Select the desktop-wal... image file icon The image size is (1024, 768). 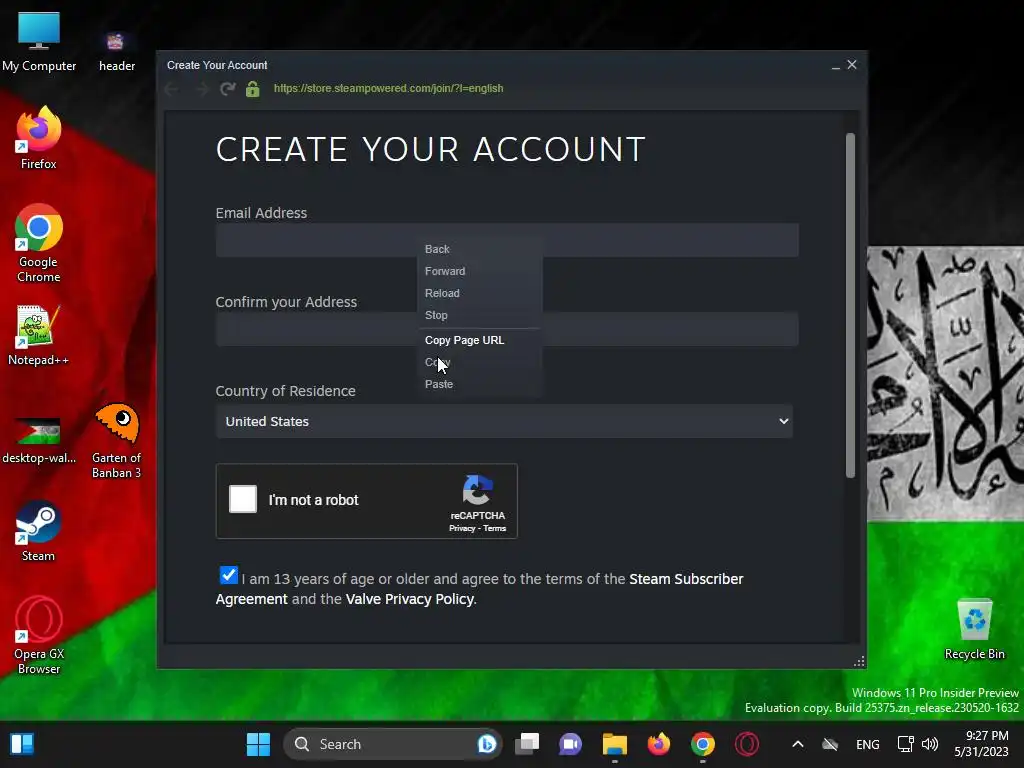click(x=39, y=440)
